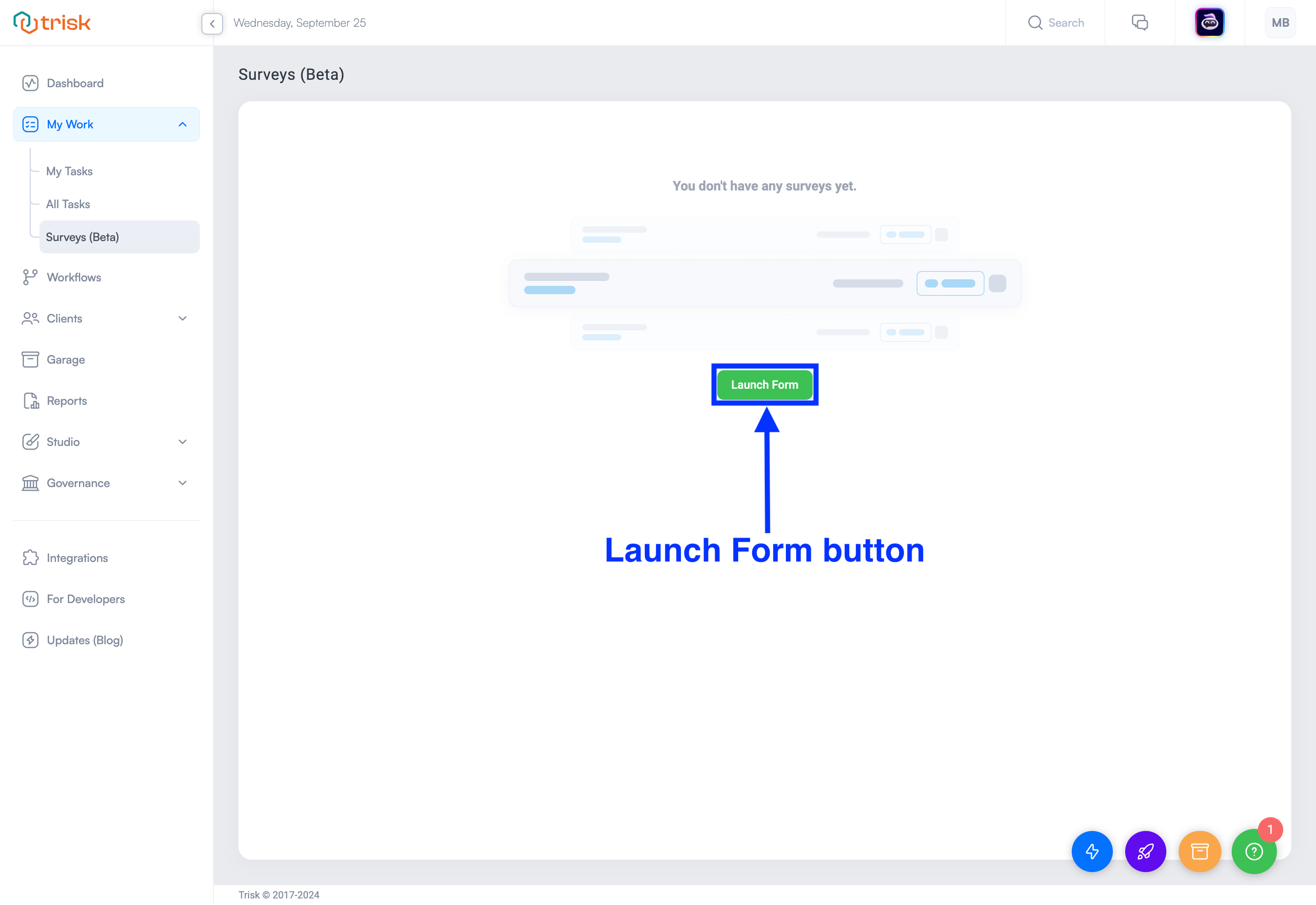The width and height of the screenshot is (1316, 905).
Task: Click the Dashboard icon in sidebar
Action: [x=30, y=84]
